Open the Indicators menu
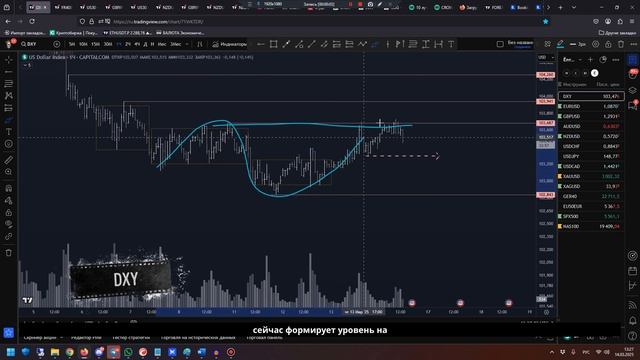Viewport: 640px width, 360px height. click(229, 44)
